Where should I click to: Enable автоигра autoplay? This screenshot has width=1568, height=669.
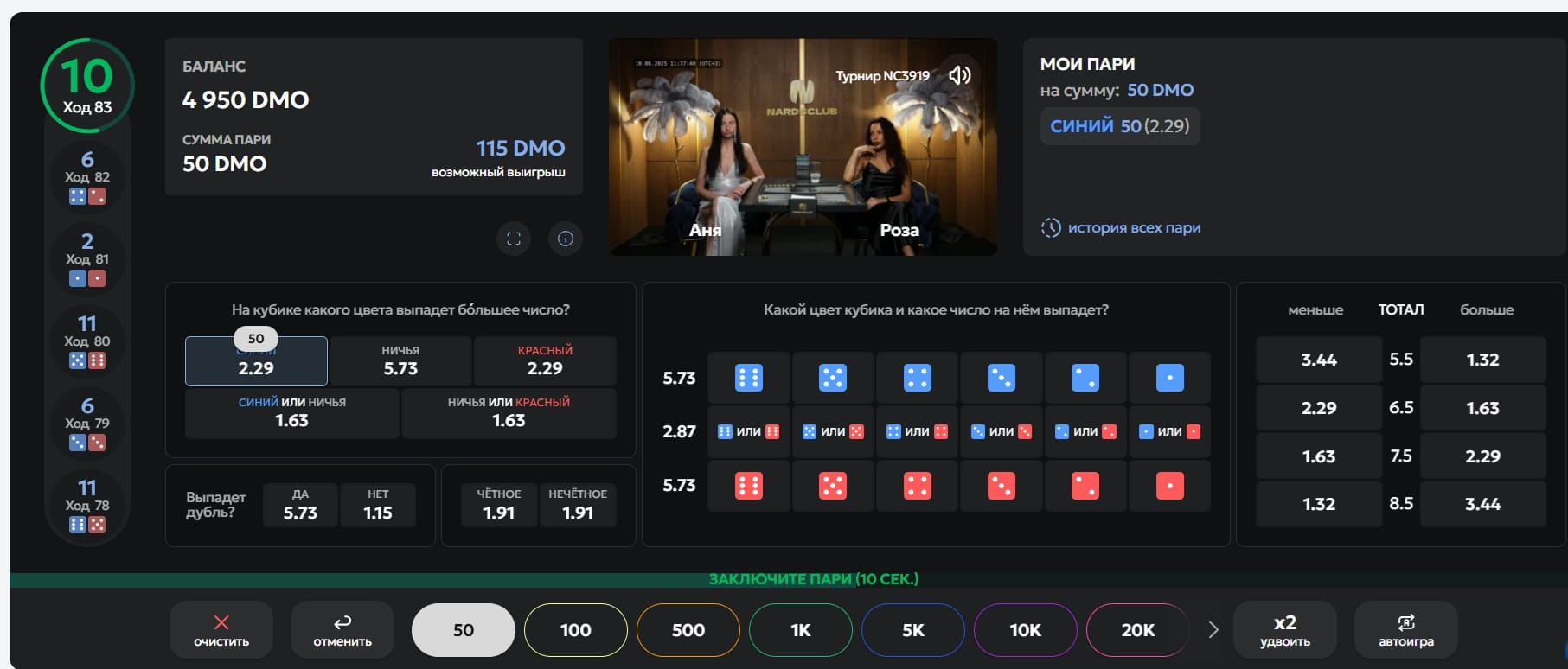click(1405, 630)
